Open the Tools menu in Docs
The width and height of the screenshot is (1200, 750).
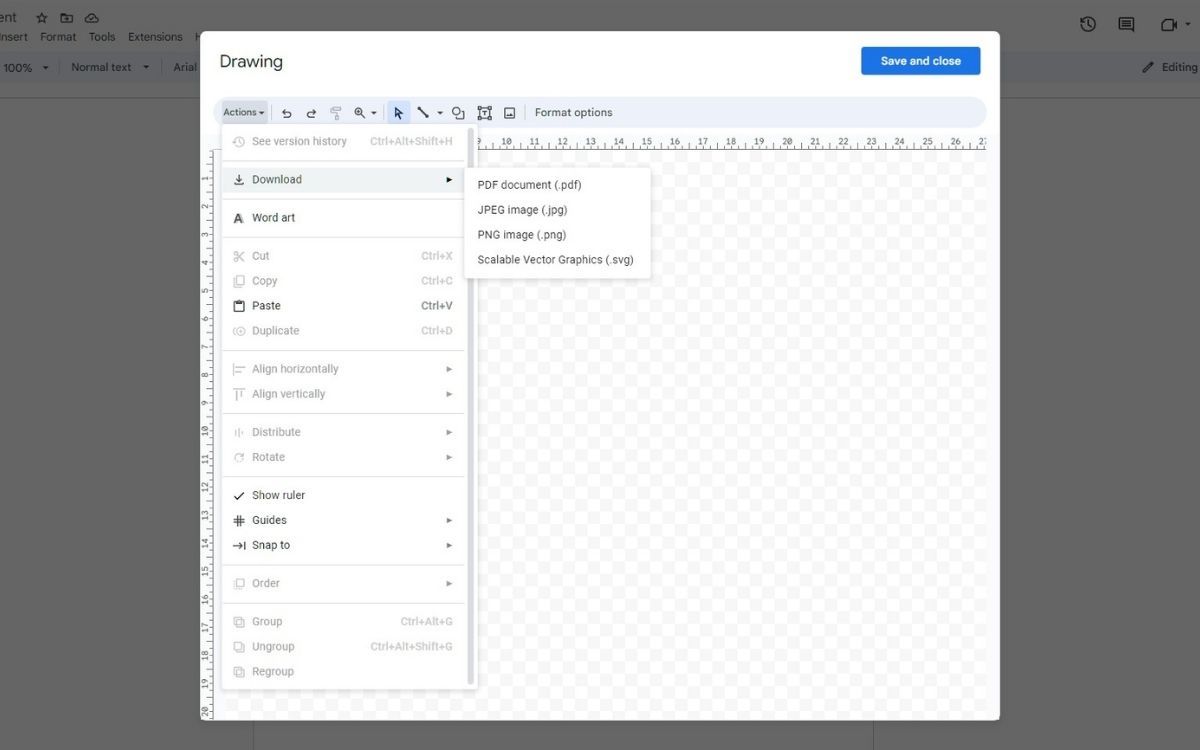(x=102, y=37)
